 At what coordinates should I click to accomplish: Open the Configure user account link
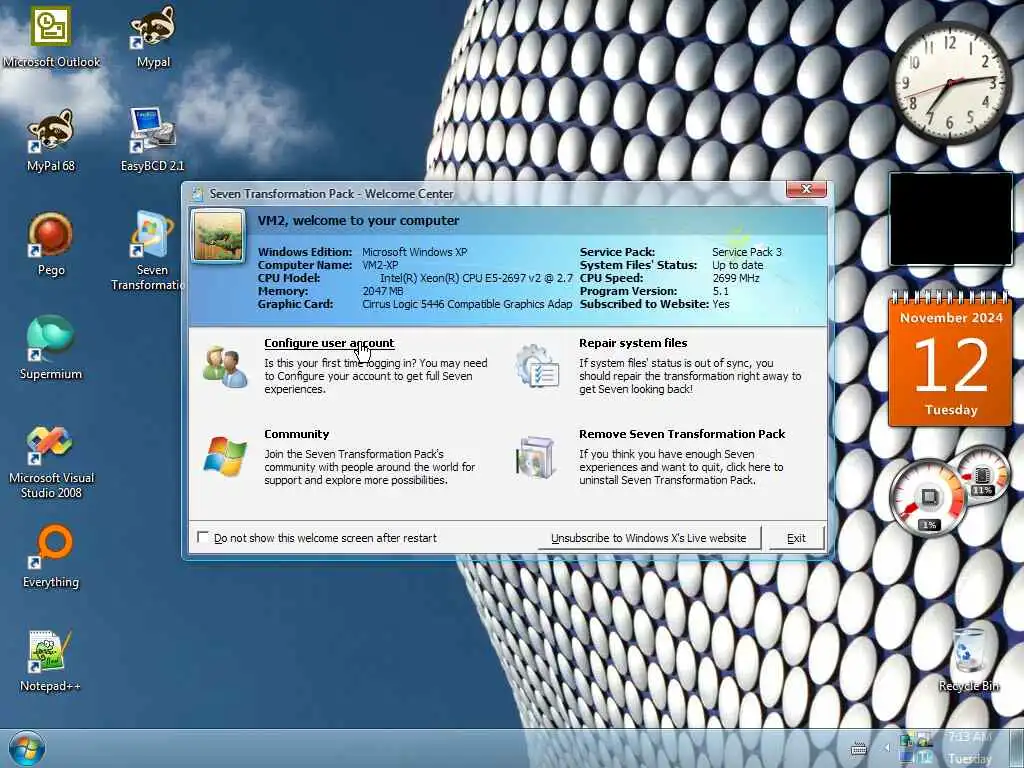click(x=329, y=343)
